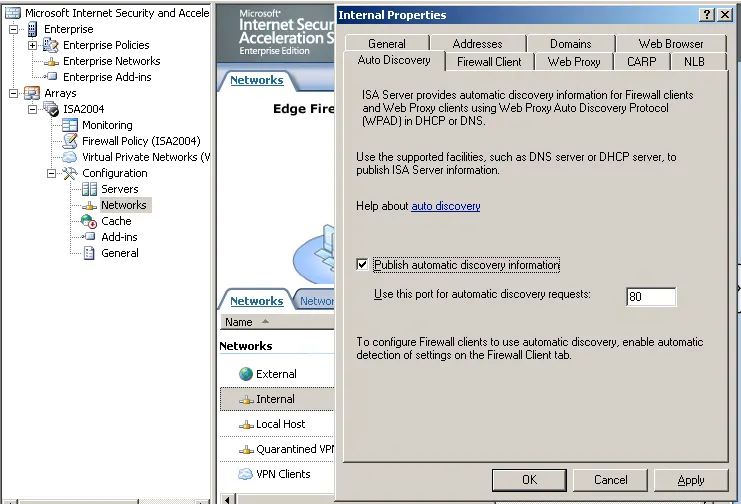Select the External network row
741x504 pixels.
[277, 374]
